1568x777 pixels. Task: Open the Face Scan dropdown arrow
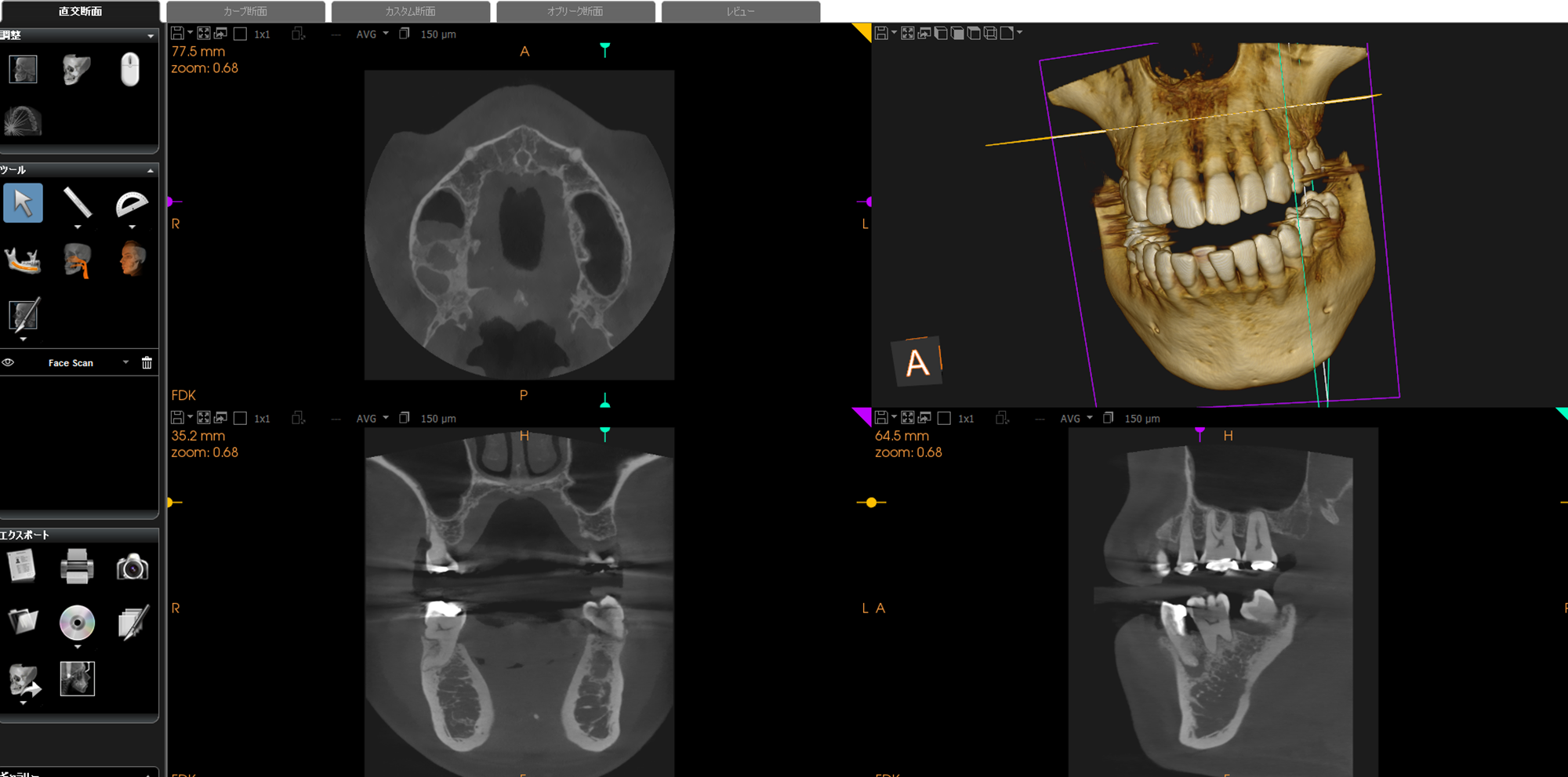click(x=125, y=362)
